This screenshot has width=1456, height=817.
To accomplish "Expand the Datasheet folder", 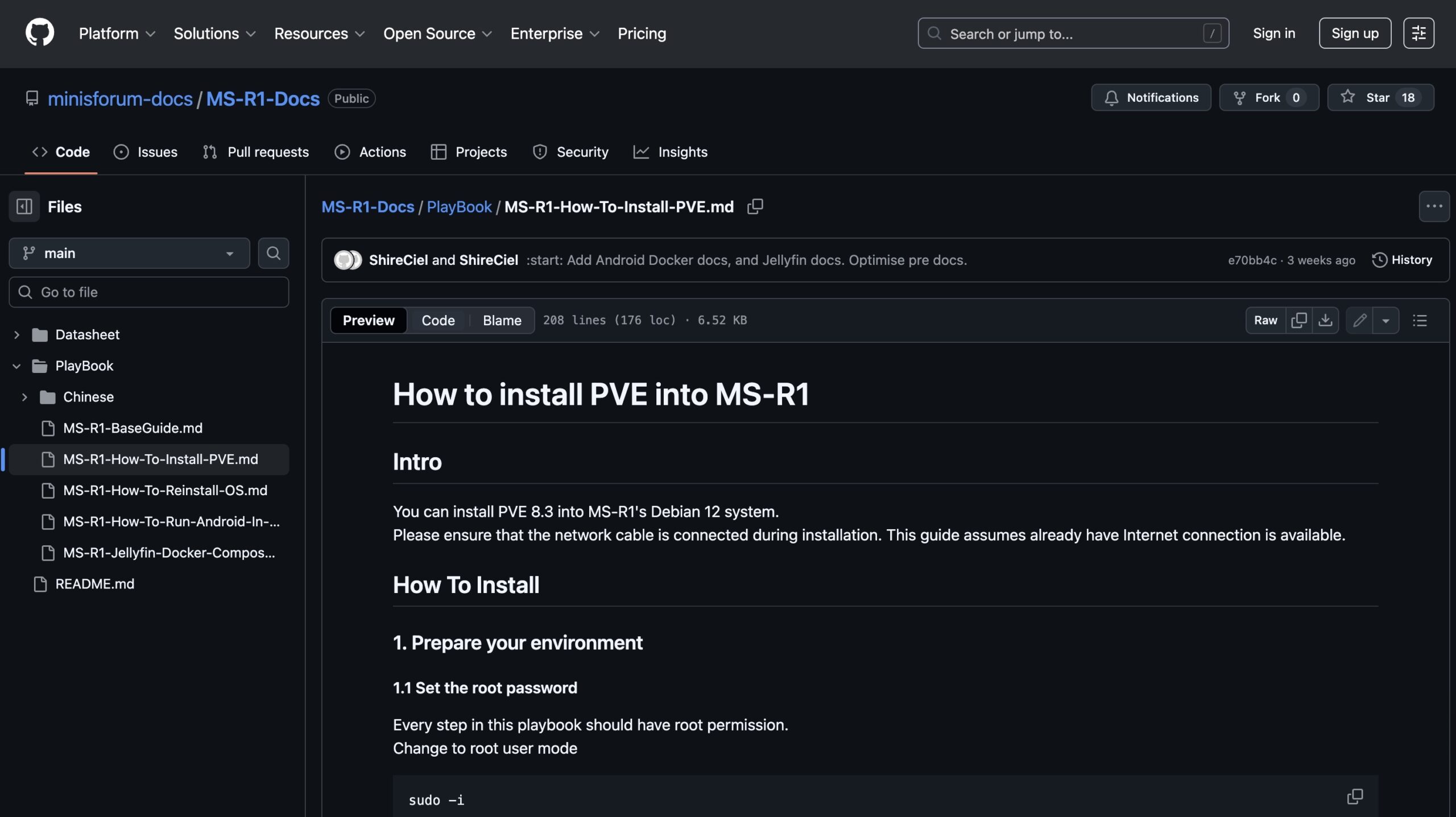I will 17,334.
